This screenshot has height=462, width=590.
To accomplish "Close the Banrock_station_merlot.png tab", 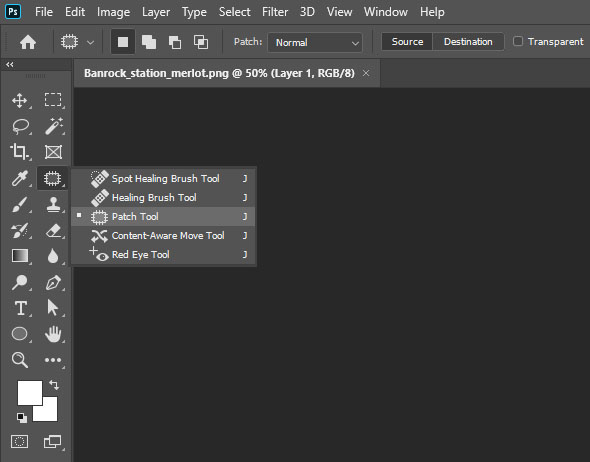I will [366, 73].
